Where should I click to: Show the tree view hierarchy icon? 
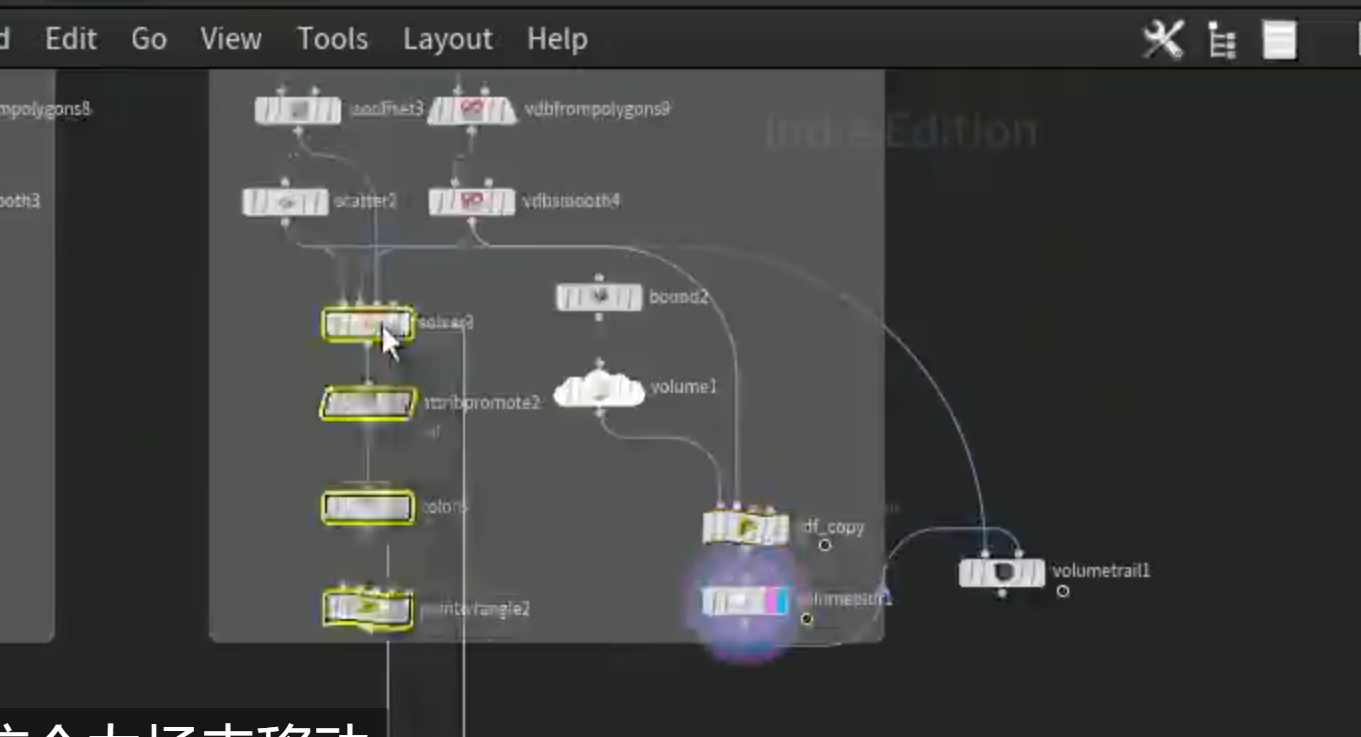tap(1222, 41)
